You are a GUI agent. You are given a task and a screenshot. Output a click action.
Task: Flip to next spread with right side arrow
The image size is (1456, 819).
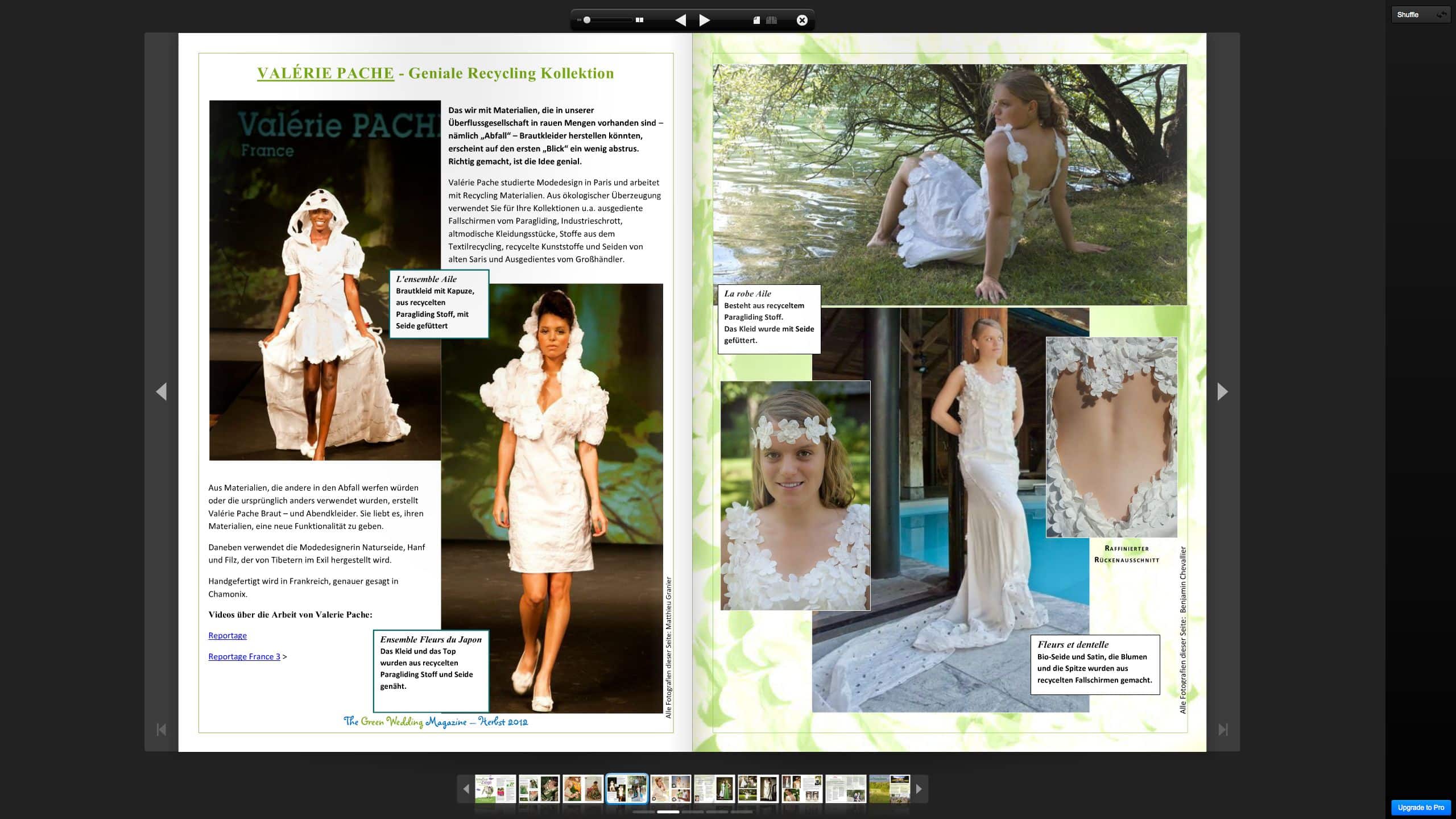[1222, 391]
